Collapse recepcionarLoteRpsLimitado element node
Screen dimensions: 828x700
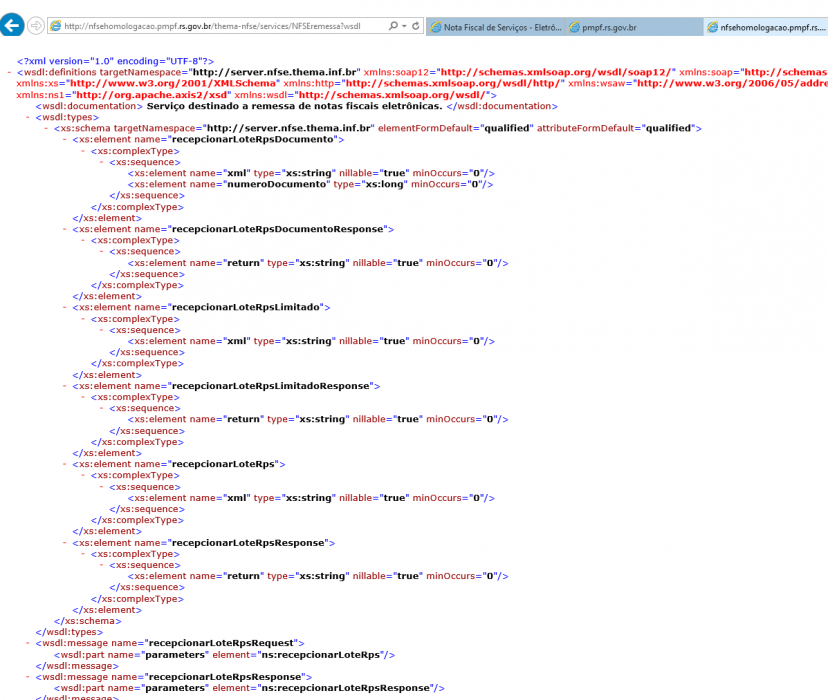pyautogui.click(x=65, y=307)
